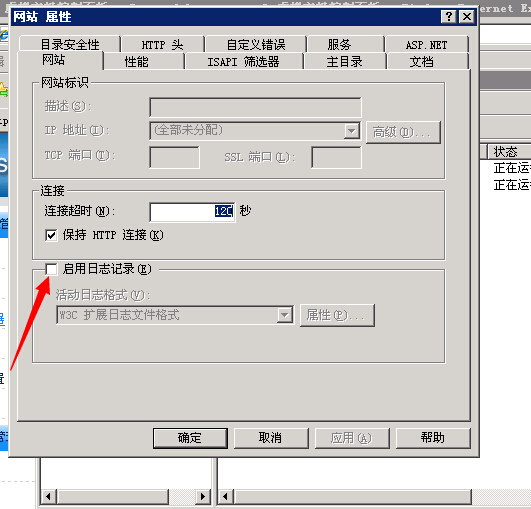Click left arrow of bottom-left horizontal scrollbar

tap(48, 496)
